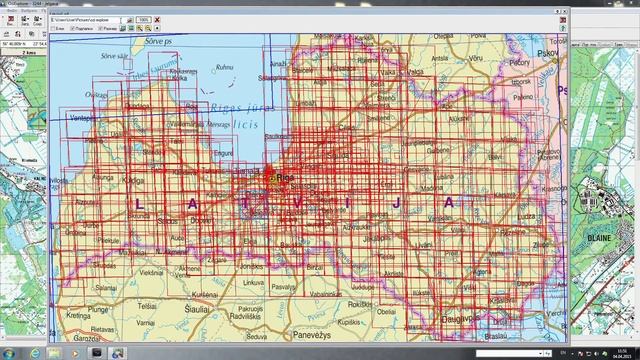
Task: Toggle the Подписи checkbox
Action: (73, 29)
